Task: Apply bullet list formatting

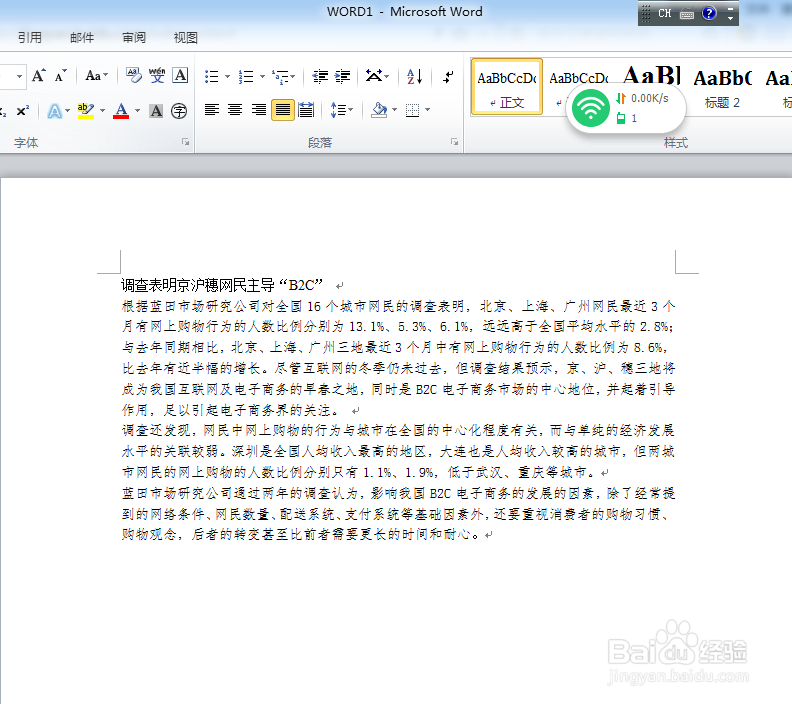Action: point(212,77)
